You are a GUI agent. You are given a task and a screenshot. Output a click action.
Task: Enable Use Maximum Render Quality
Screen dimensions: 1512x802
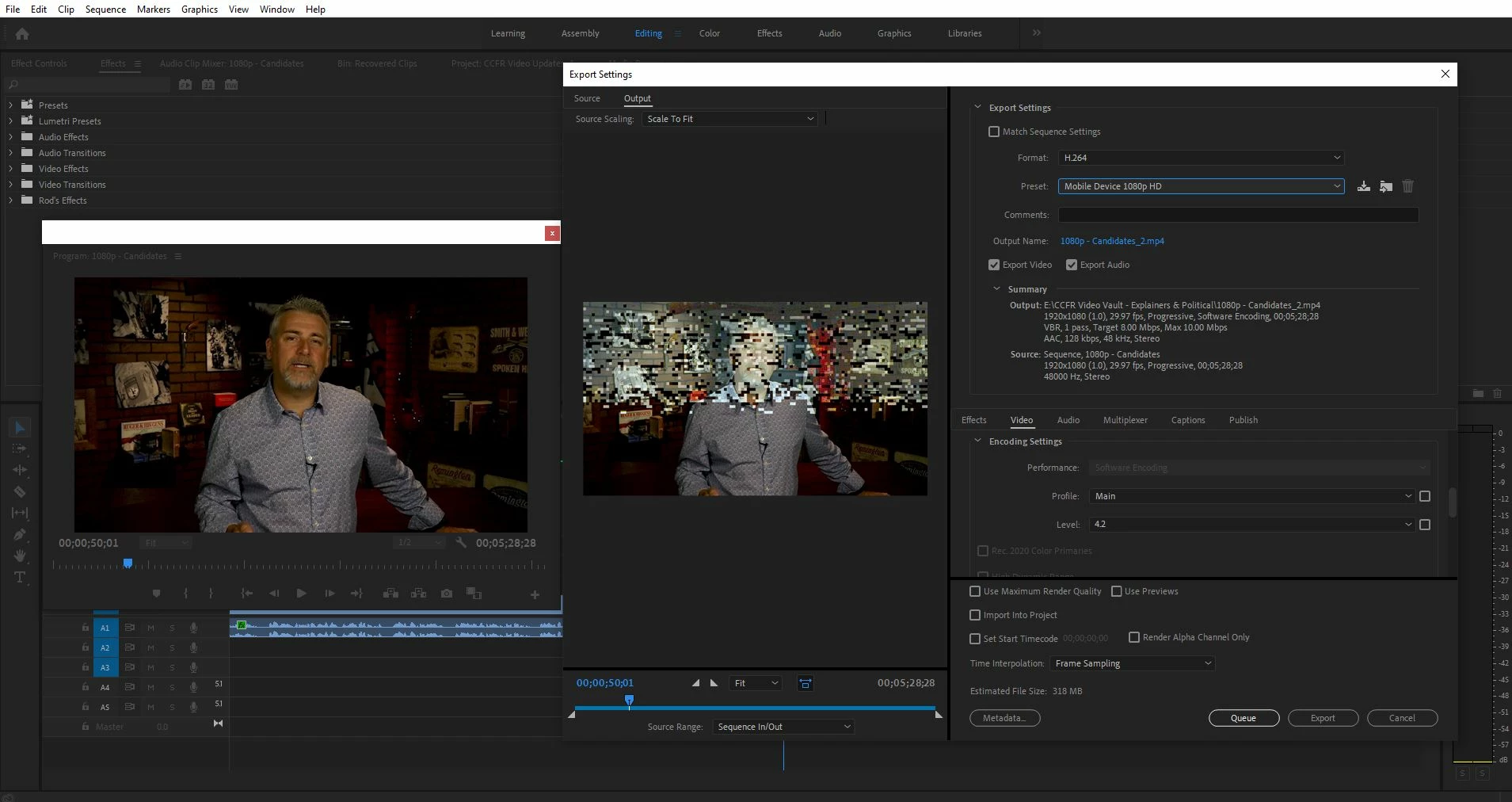[975, 591]
